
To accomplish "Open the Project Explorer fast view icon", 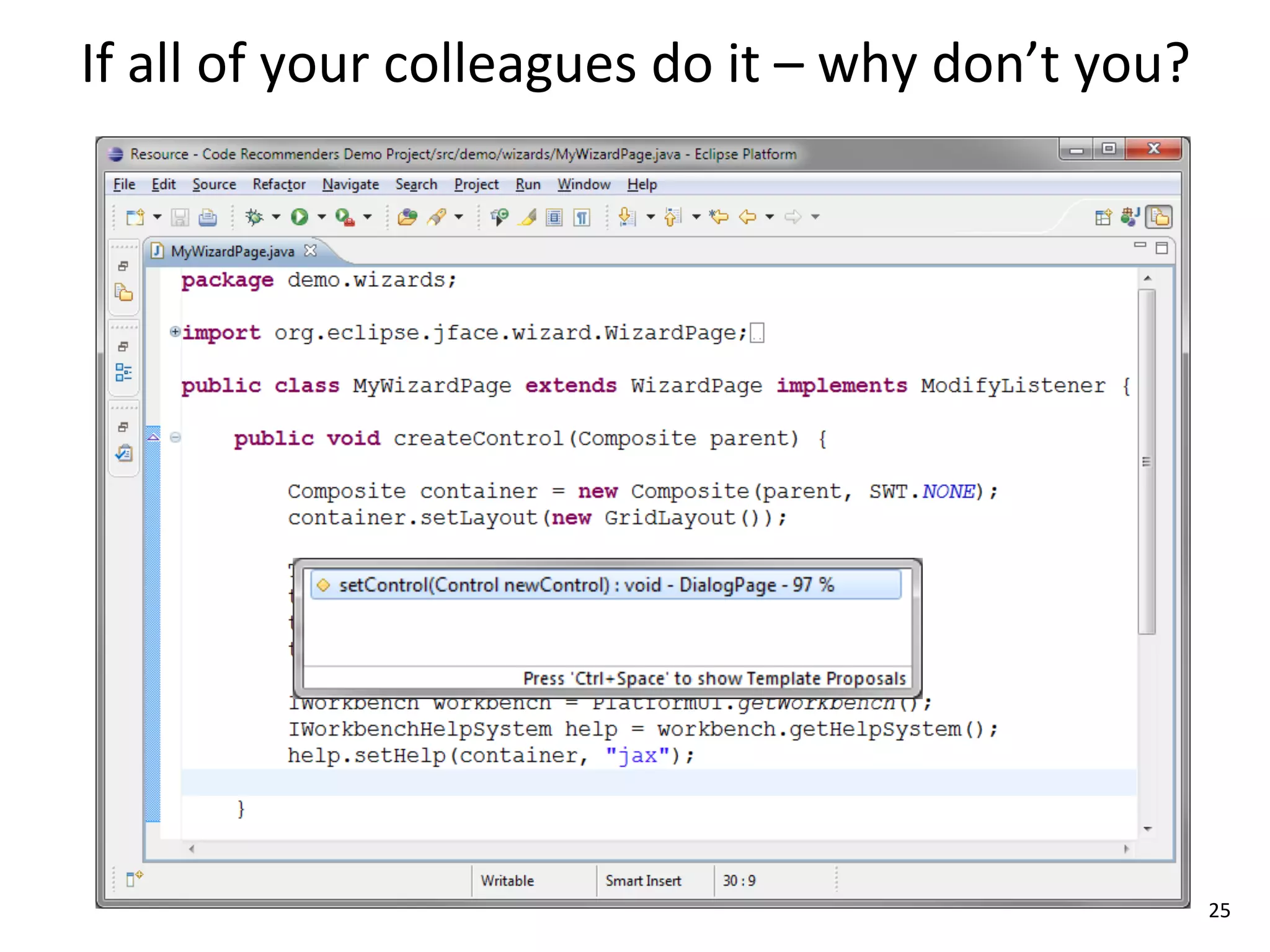I will coord(123,293).
